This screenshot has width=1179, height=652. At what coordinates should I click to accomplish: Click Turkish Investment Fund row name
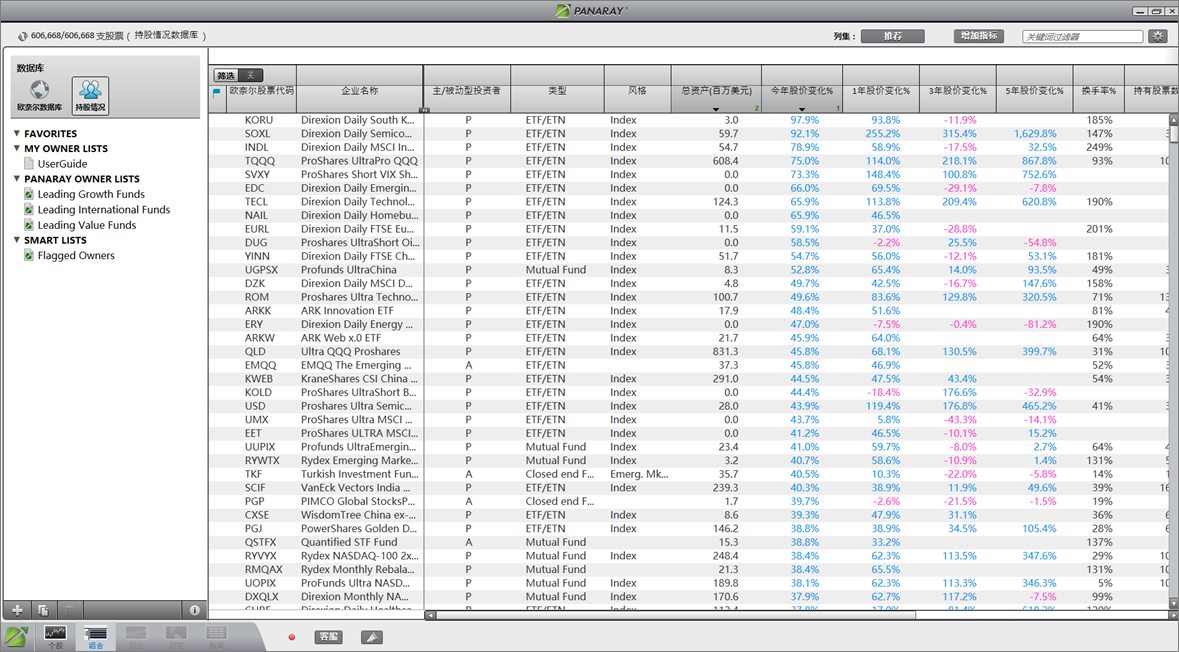tap(359, 475)
